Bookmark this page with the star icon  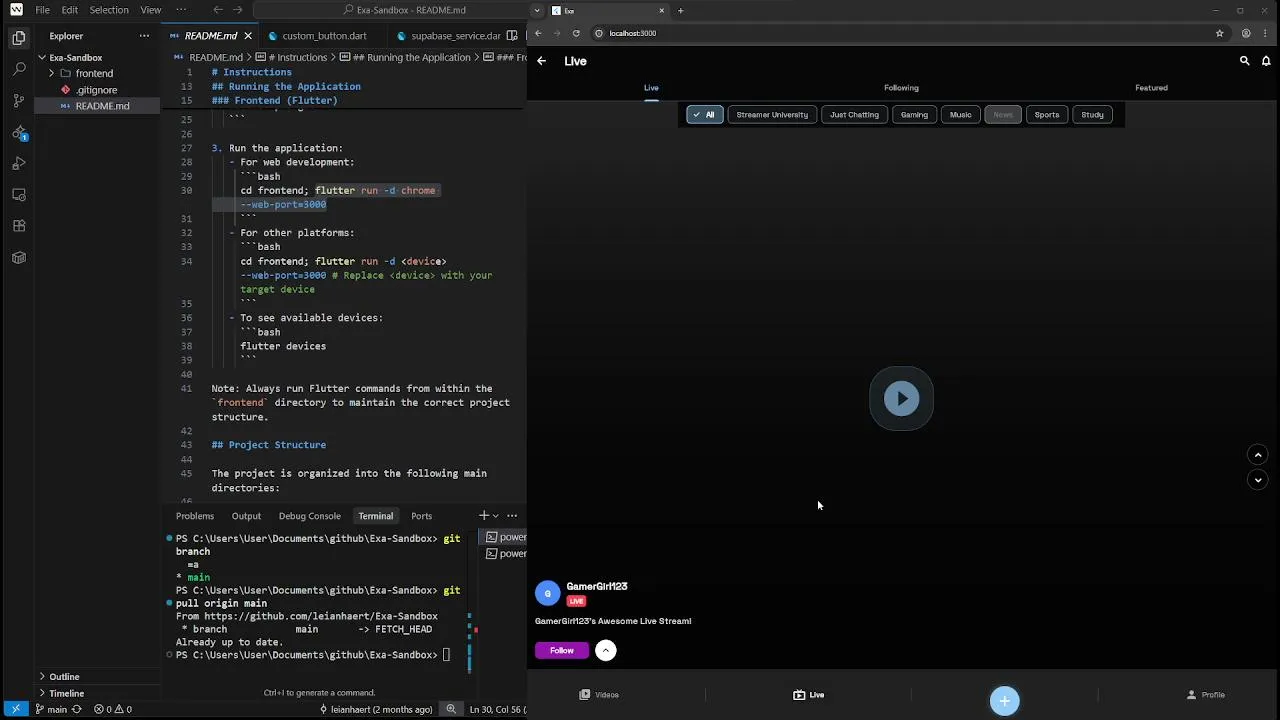click(x=1220, y=33)
